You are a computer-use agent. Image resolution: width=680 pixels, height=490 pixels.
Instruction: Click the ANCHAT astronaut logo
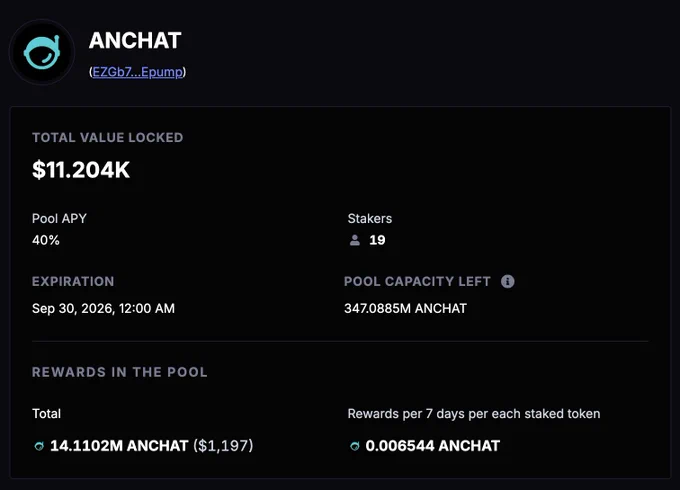(42, 52)
